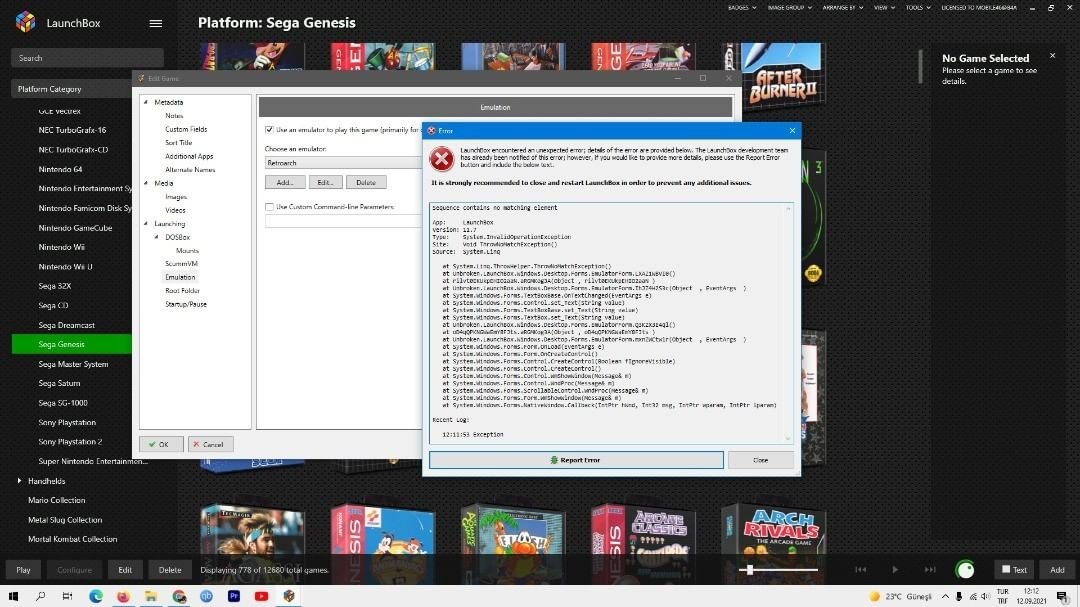Click Play in the bottom bar

(23, 570)
